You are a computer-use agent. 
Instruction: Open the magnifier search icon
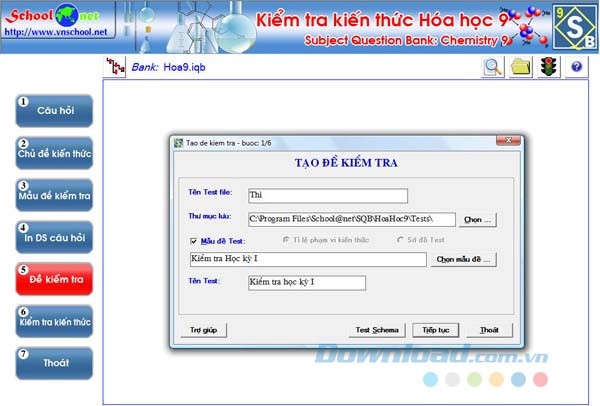pyautogui.click(x=493, y=67)
